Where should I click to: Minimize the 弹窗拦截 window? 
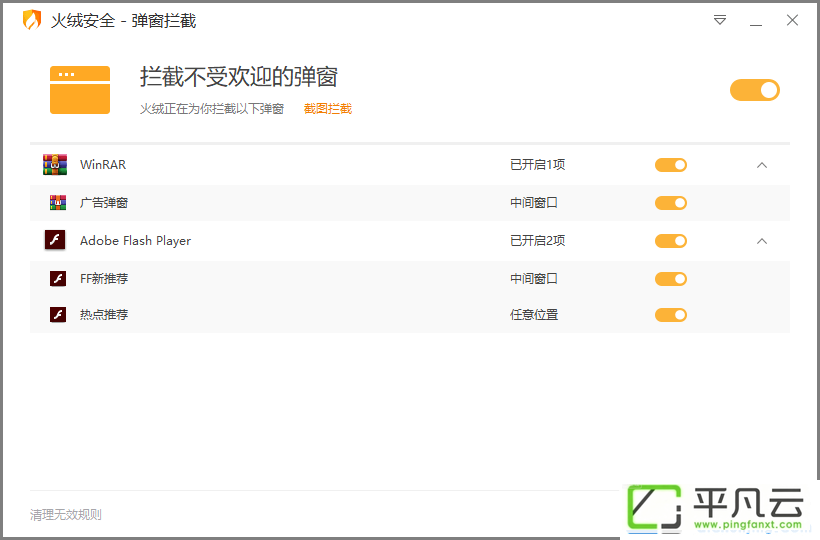(x=756, y=21)
